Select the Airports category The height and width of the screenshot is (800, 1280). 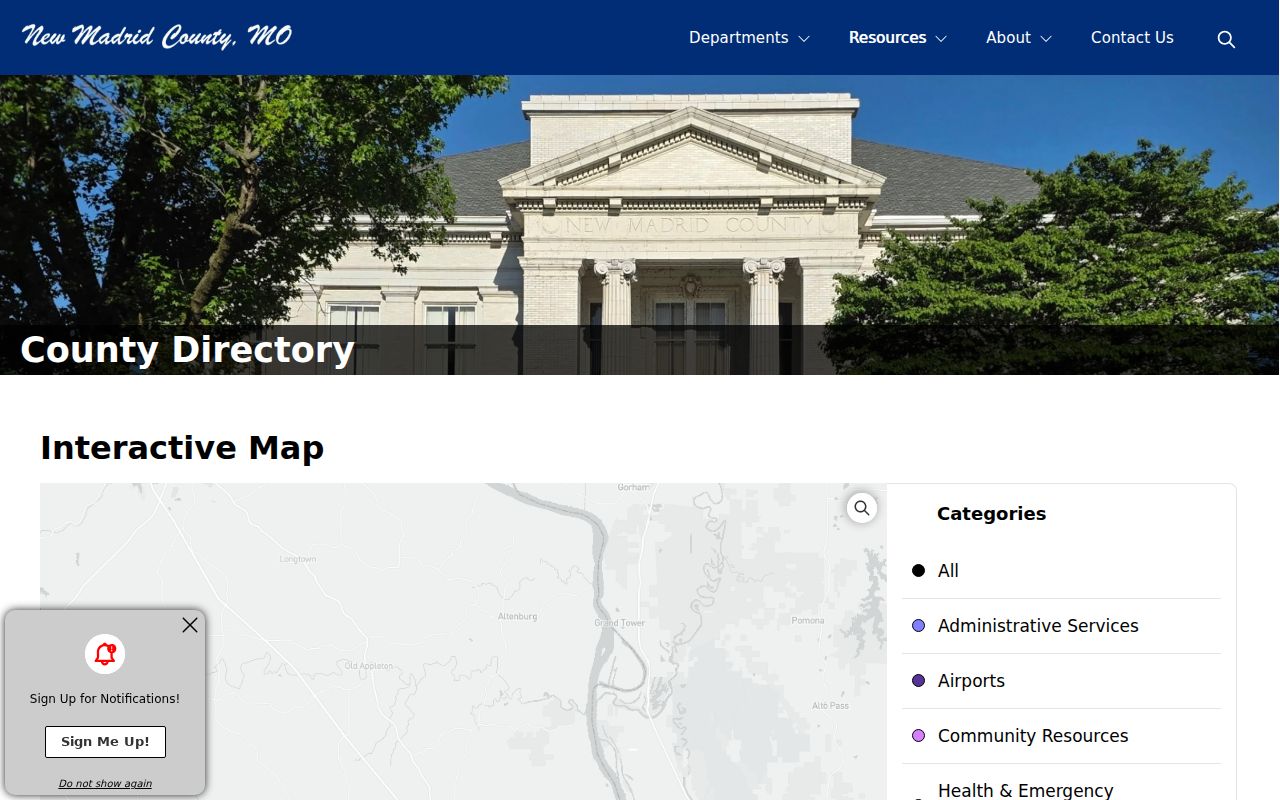click(1061, 681)
